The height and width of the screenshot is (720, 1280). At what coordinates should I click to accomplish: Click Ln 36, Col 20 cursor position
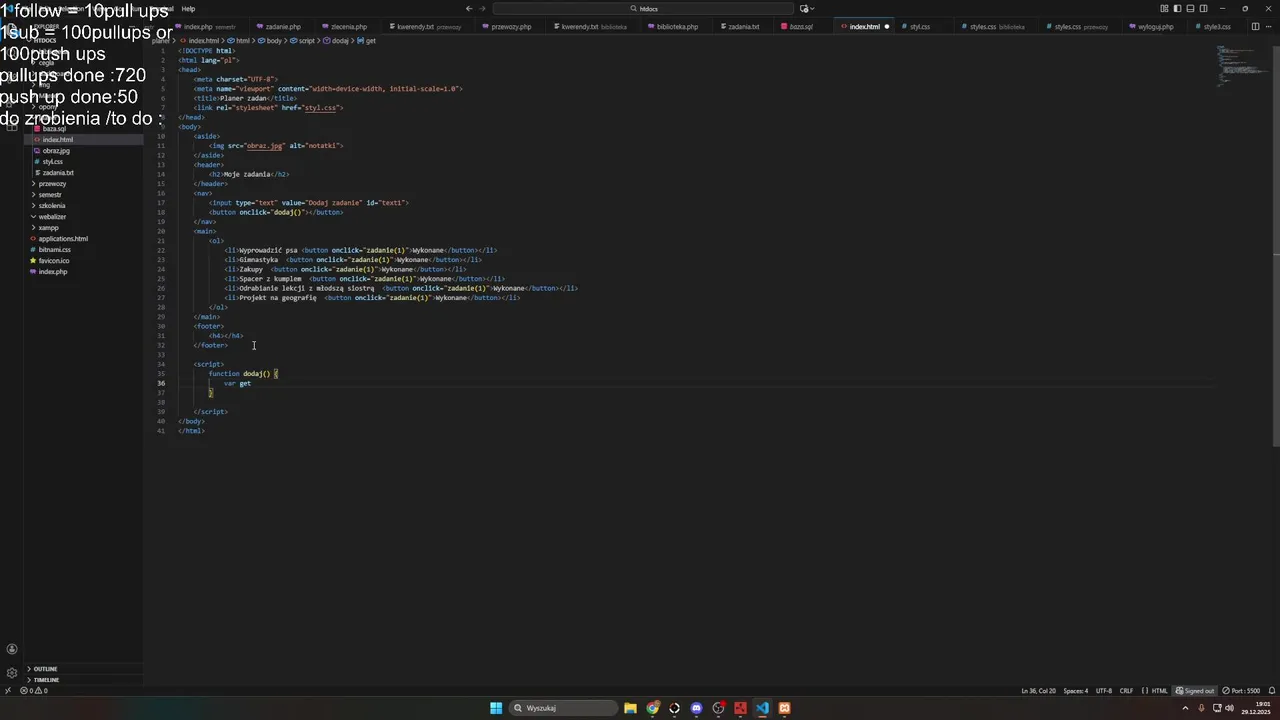point(1038,690)
